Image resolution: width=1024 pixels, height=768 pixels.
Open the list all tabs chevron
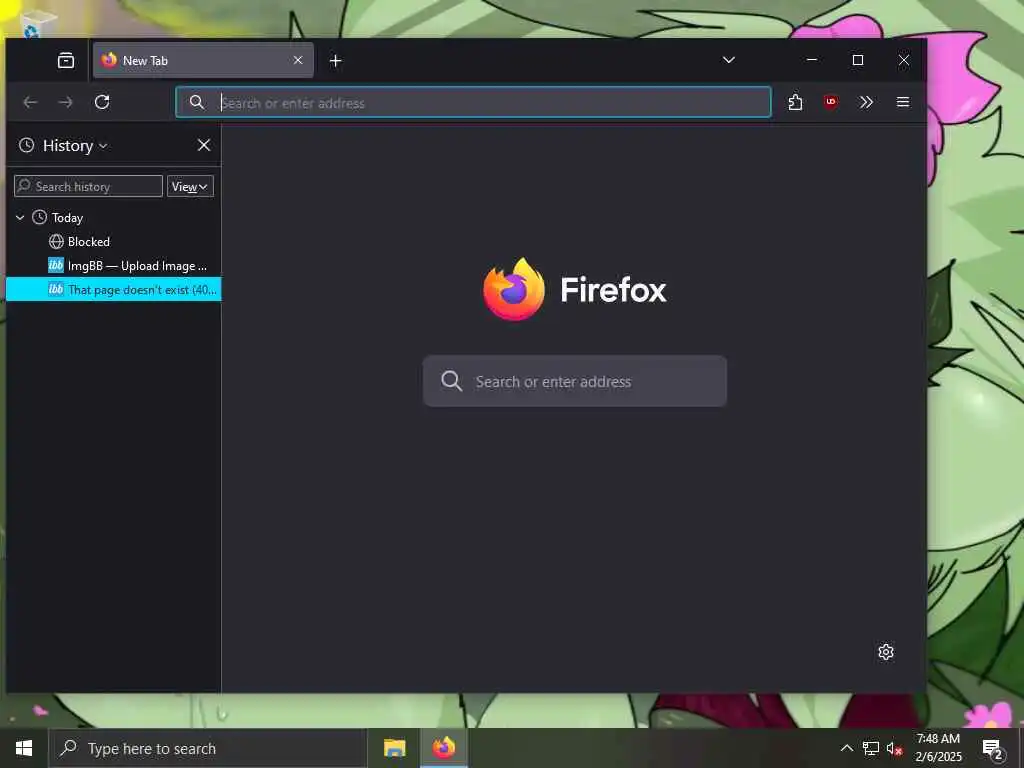[729, 60]
